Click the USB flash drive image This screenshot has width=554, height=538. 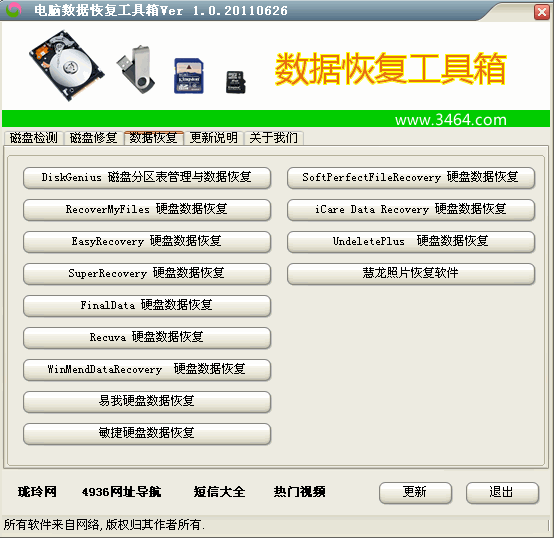136,69
